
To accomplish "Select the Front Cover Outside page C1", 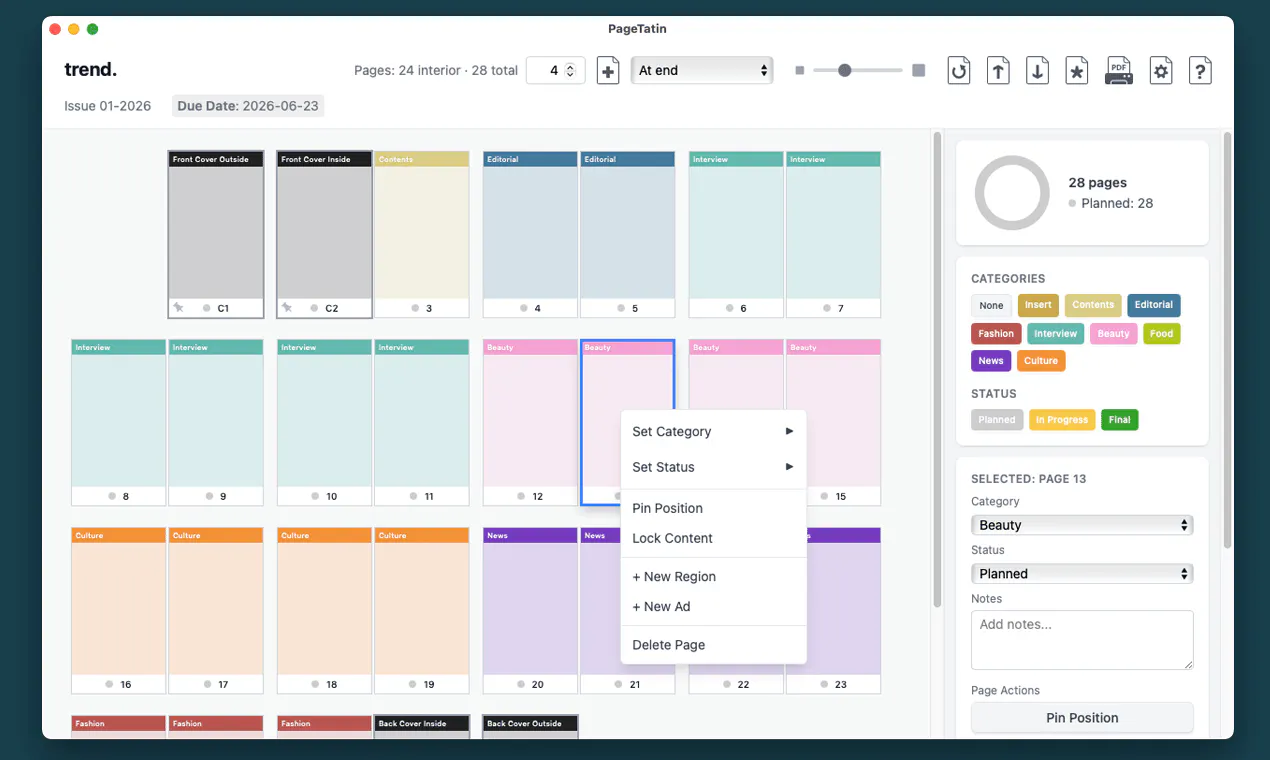I will tap(216, 234).
